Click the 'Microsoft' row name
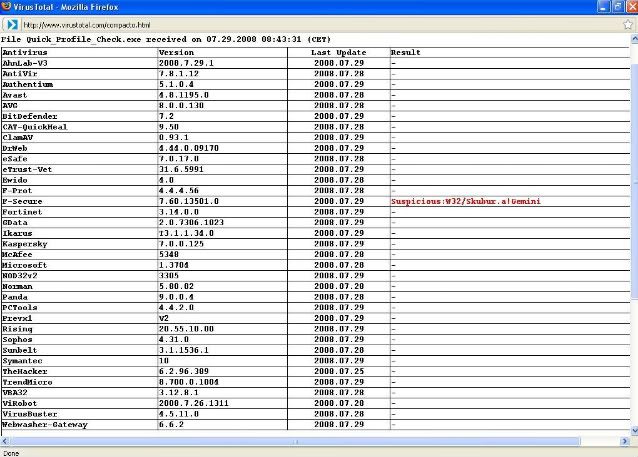638x457 pixels. coord(24,265)
